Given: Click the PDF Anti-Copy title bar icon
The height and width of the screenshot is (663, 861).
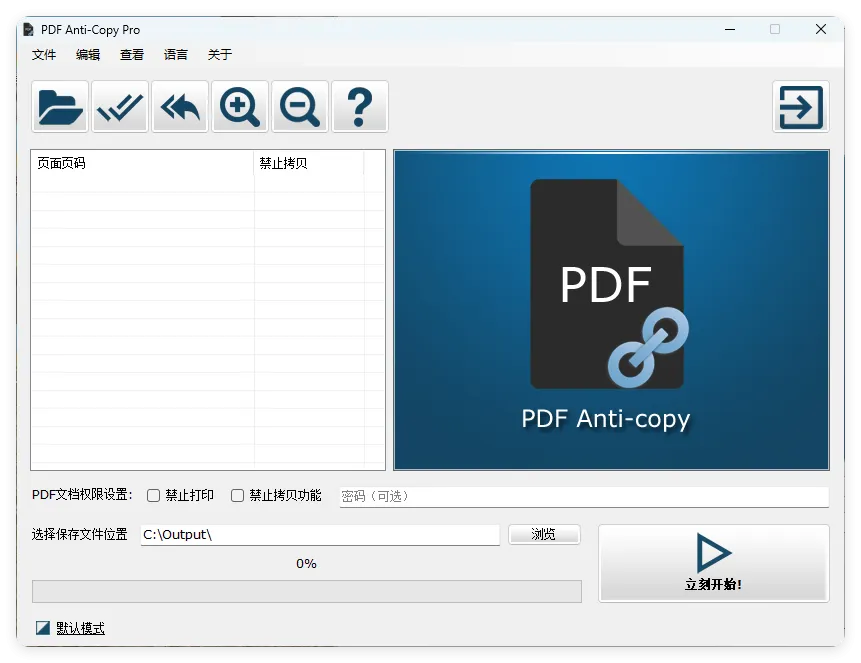Looking at the screenshot, I should click(x=29, y=29).
